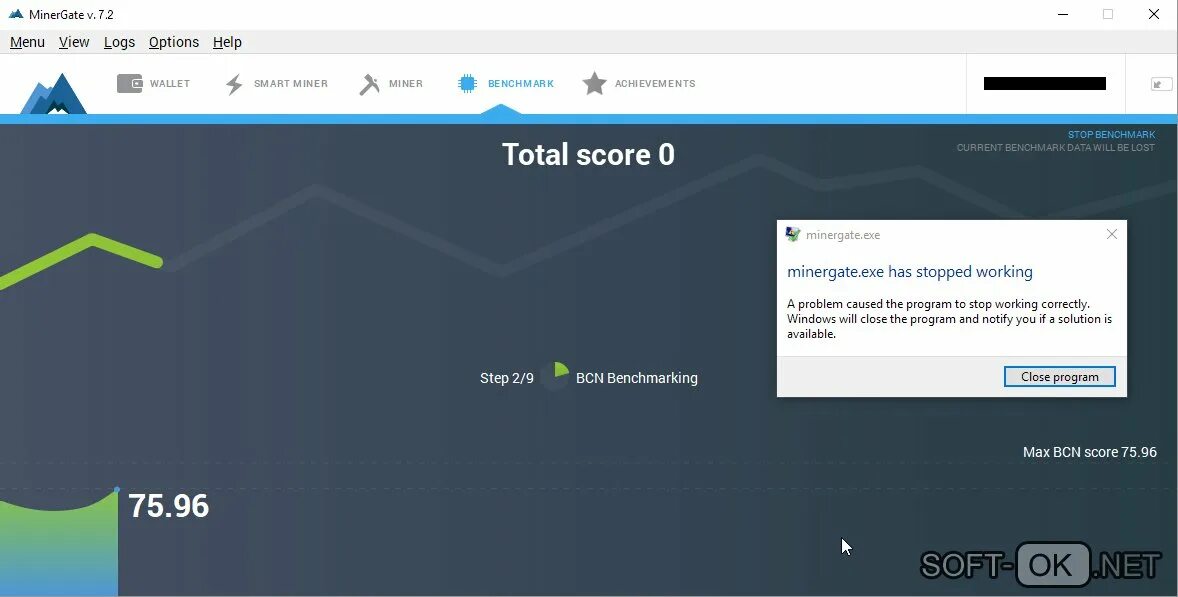
Task: Click the green BCN score bar graph
Action: [x=59, y=542]
